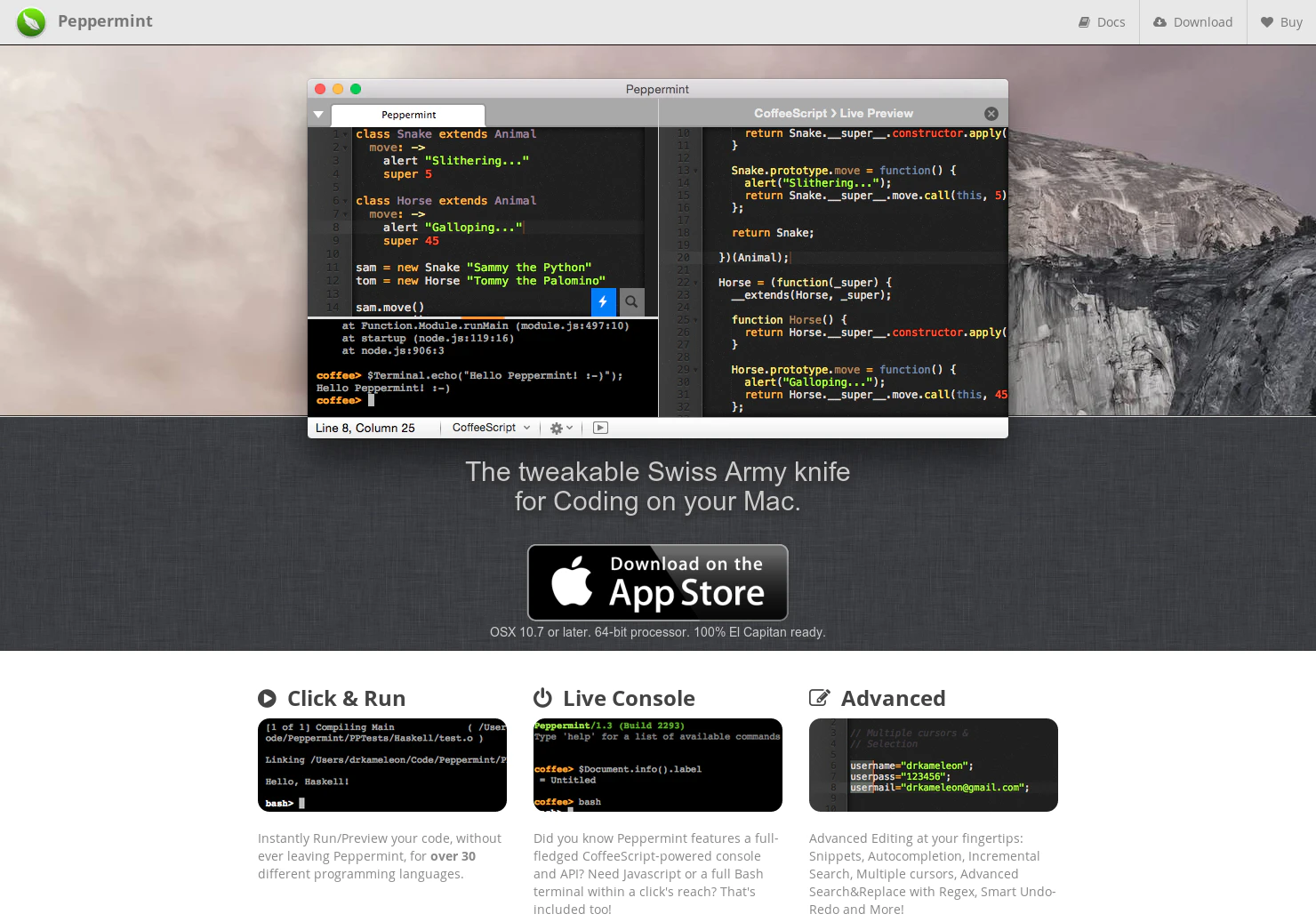Image resolution: width=1316 pixels, height=922 pixels.
Task: Click the fold arrow on Snake.prototype.move line
Action: coord(695,171)
